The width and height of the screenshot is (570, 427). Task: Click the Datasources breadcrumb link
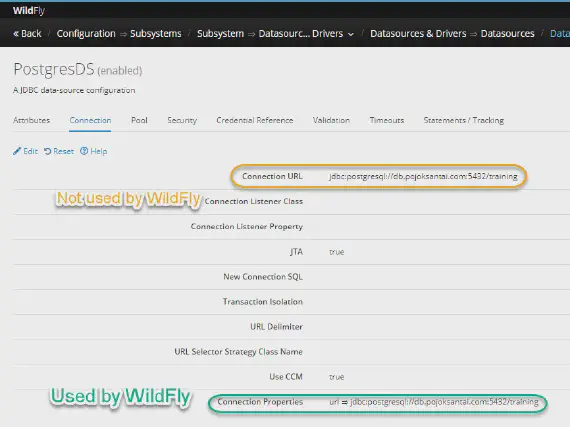point(507,33)
